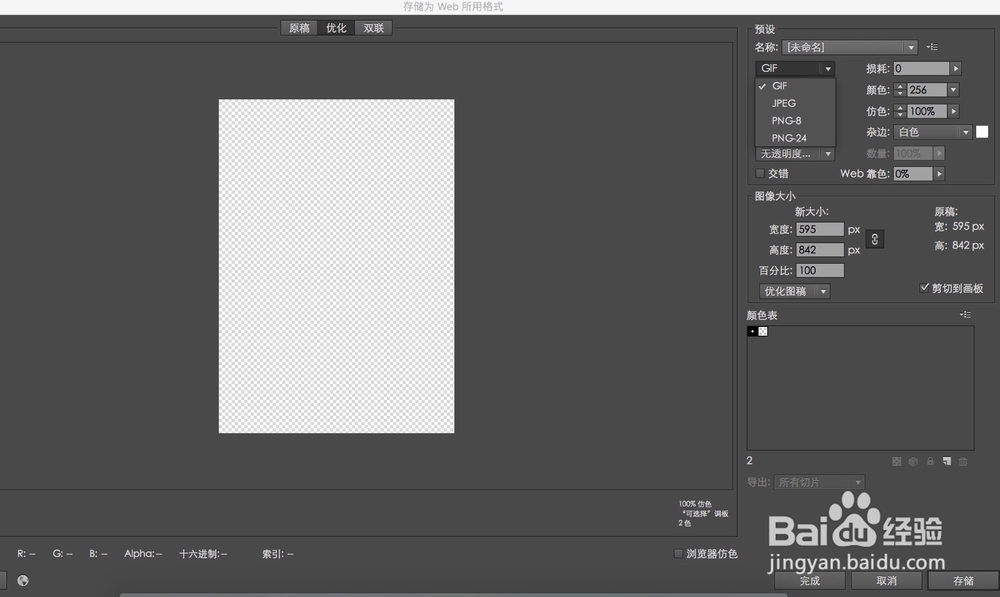Open the Web 靠色 slider arrow
1000x597 pixels.
coord(939,173)
